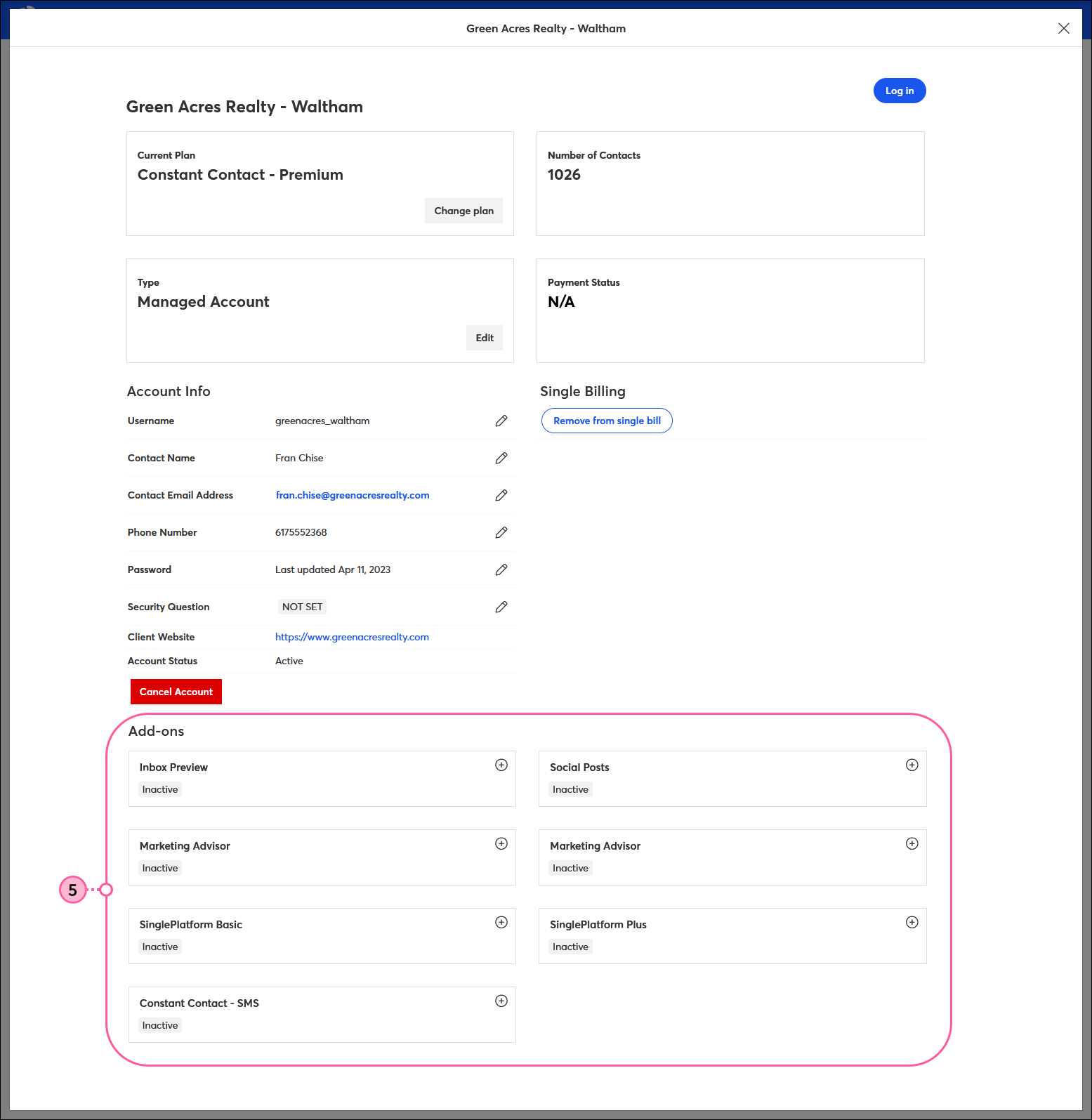Edit the Security Question using its pencil icon
The width and height of the screenshot is (1092, 1120).
(501, 607)
